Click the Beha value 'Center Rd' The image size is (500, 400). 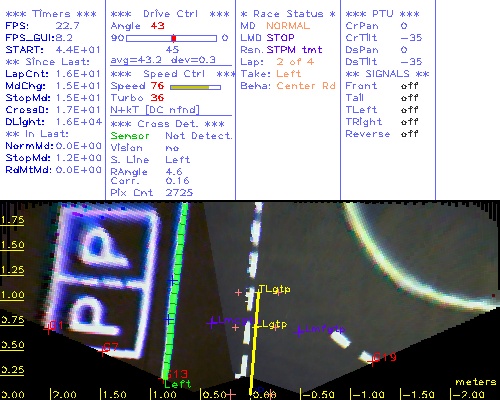tap(306, 86)
